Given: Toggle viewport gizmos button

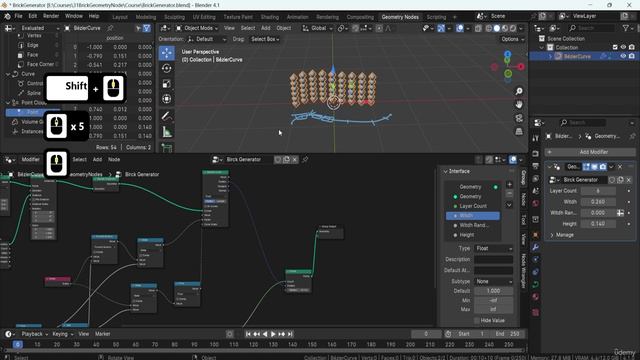Looking at the screenshot, I should click(x=441, y=28).
